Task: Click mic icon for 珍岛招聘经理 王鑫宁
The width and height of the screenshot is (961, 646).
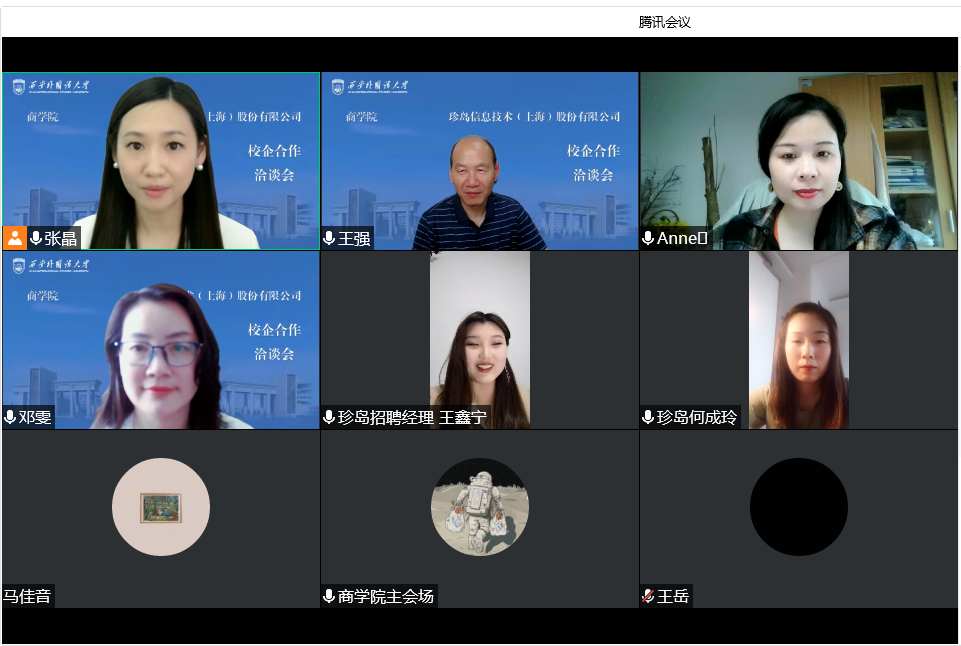Action: pos(329,417)
